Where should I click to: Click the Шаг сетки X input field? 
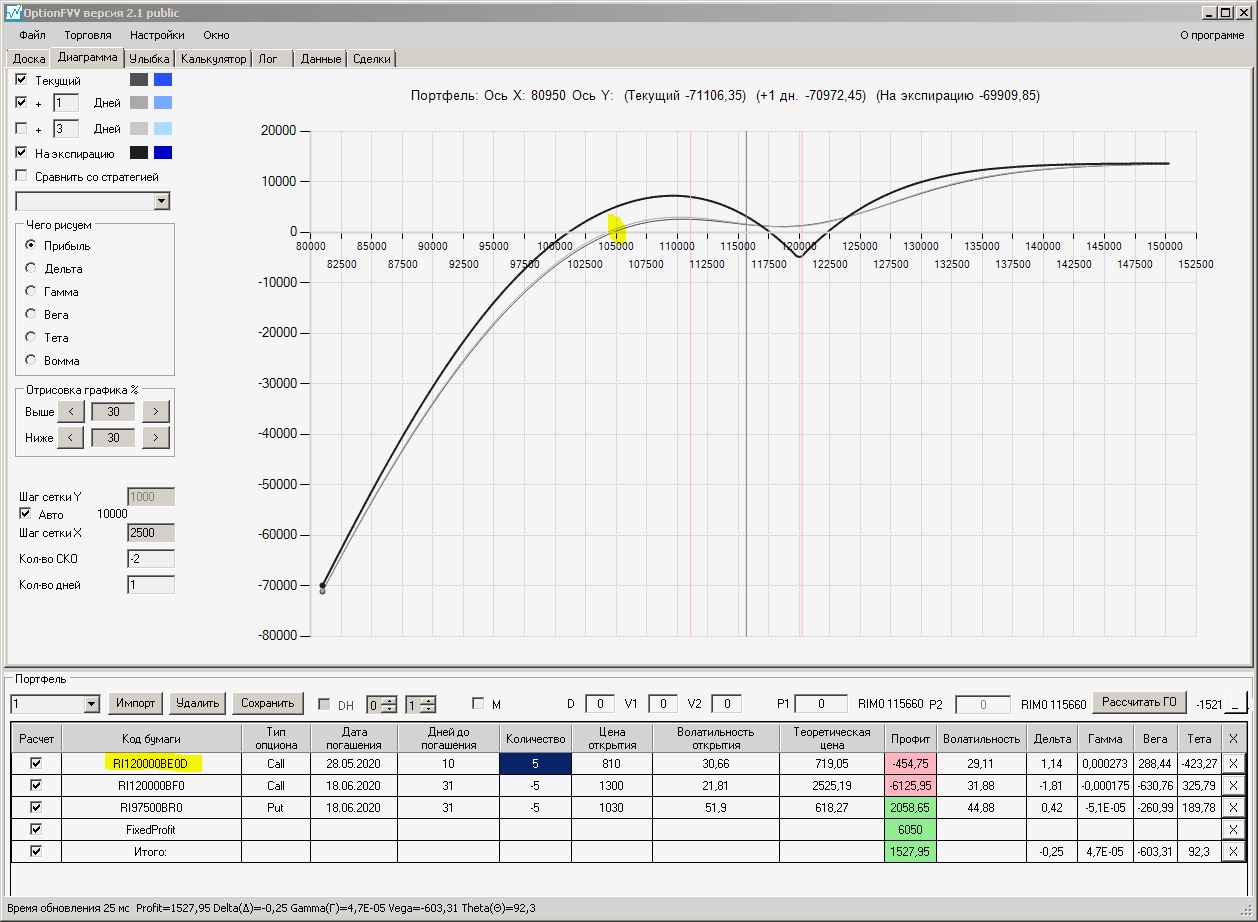coord(151,533)
